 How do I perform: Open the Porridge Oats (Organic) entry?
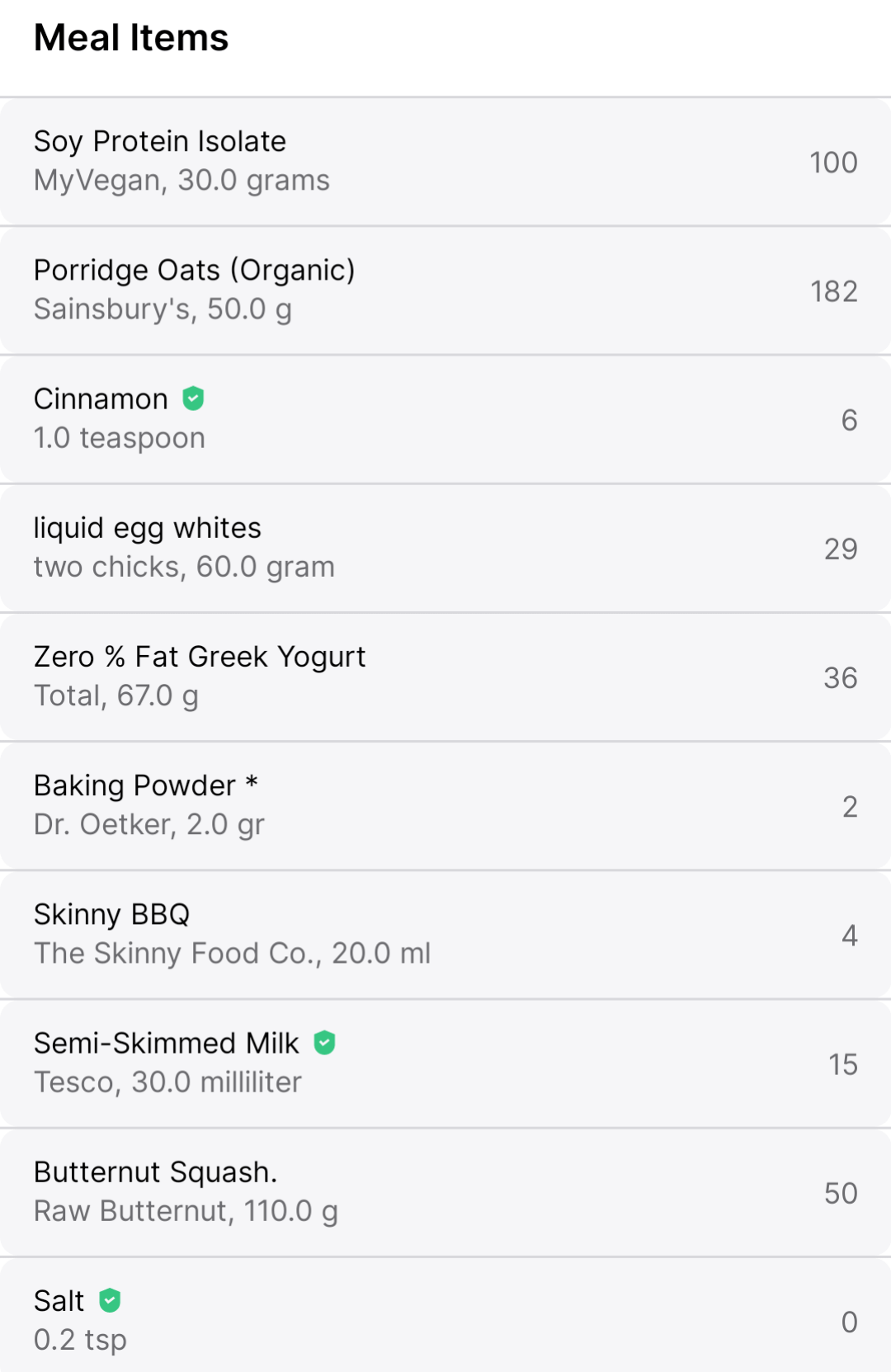(x=445, y=290)
